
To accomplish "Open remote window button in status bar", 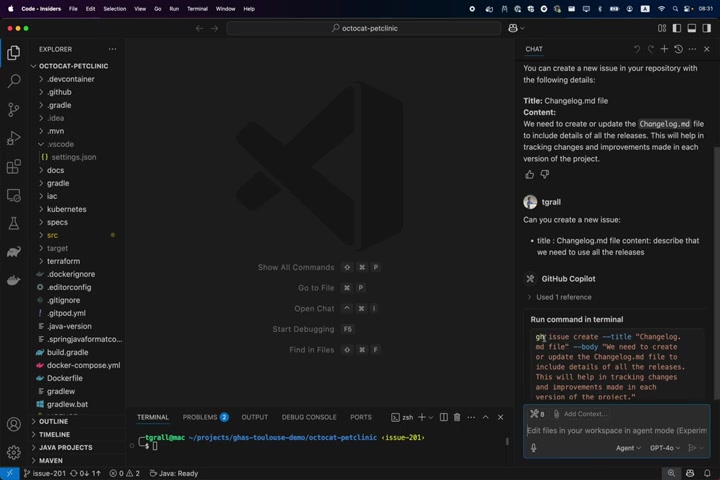I will 10,473.
